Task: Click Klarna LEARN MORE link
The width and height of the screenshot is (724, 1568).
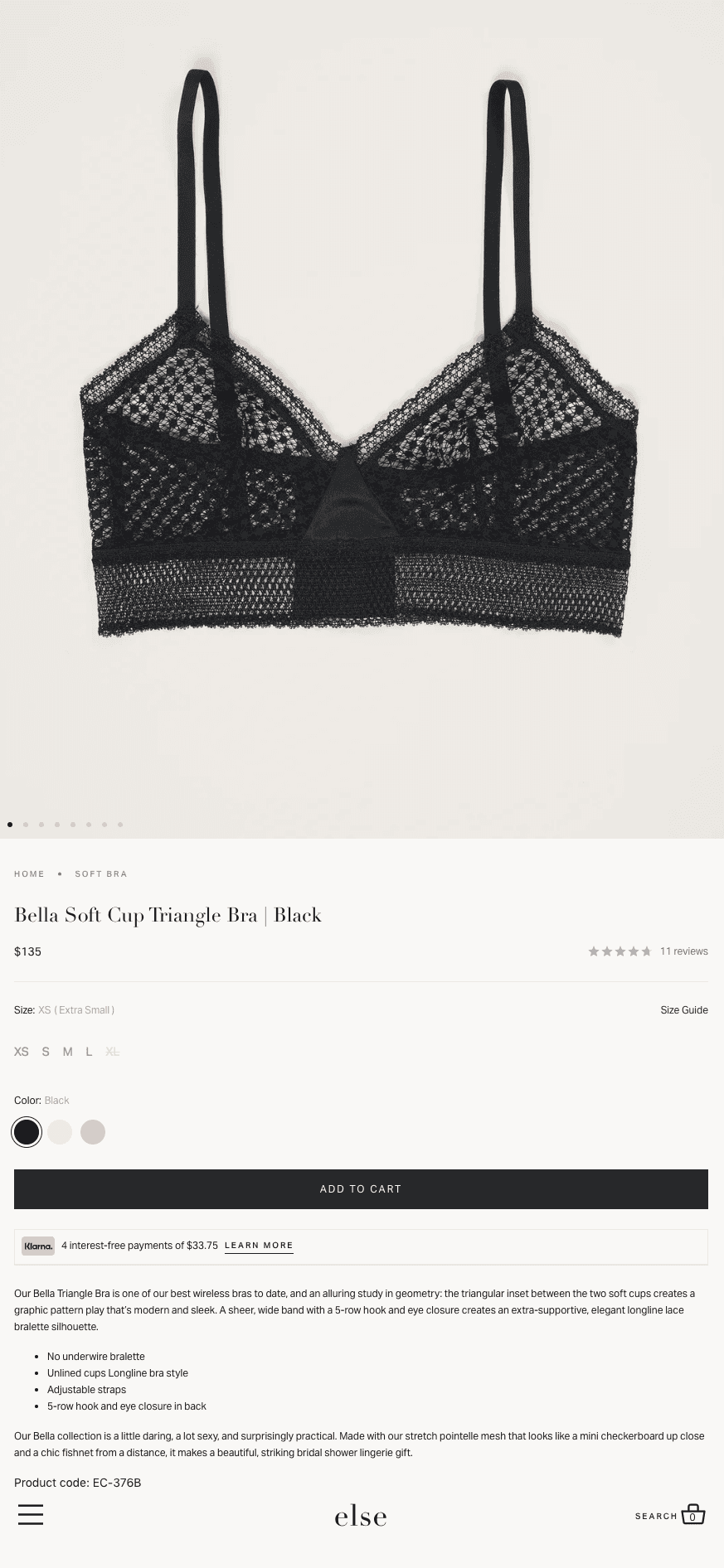Action: point(259,1246)
